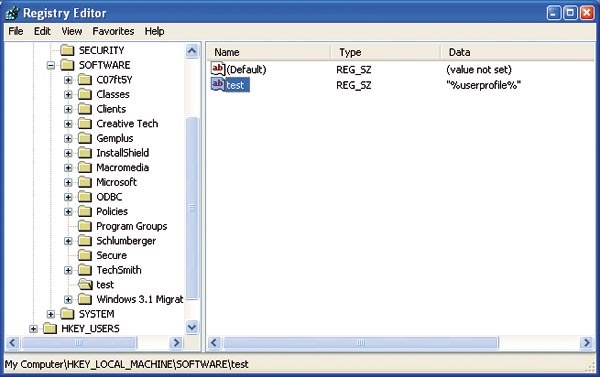The height and width of the screenshot is (377, 600).
Task: Click the Creative Tech folder icon
Action: click(x=85, y=123)
